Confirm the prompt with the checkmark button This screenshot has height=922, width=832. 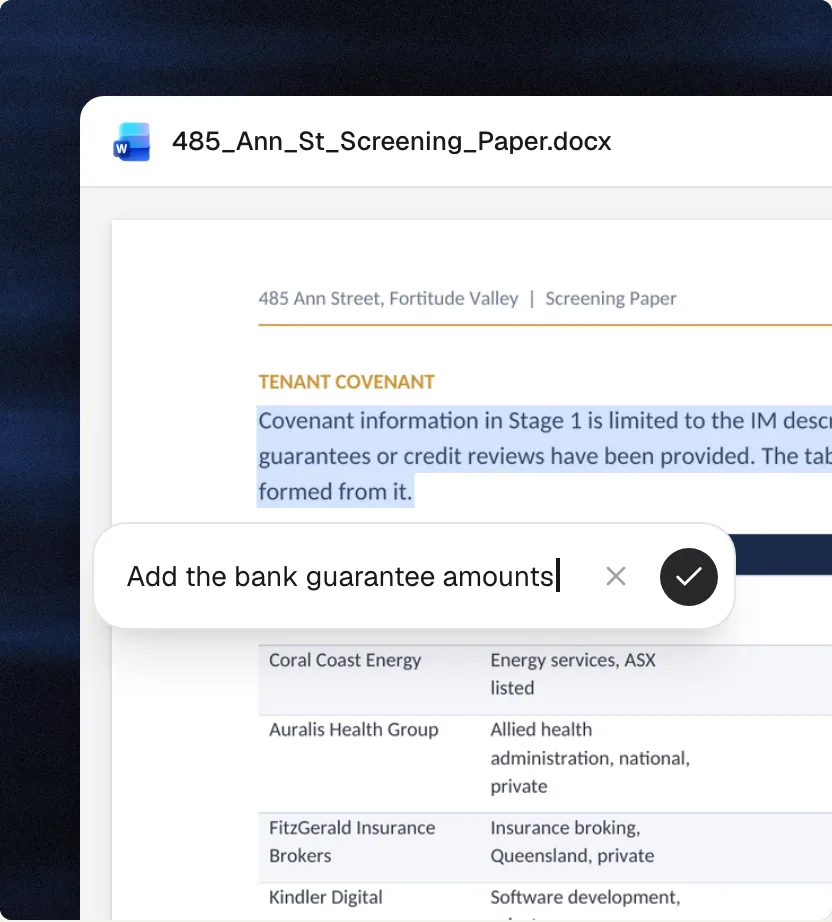click(x=689, y=576)
